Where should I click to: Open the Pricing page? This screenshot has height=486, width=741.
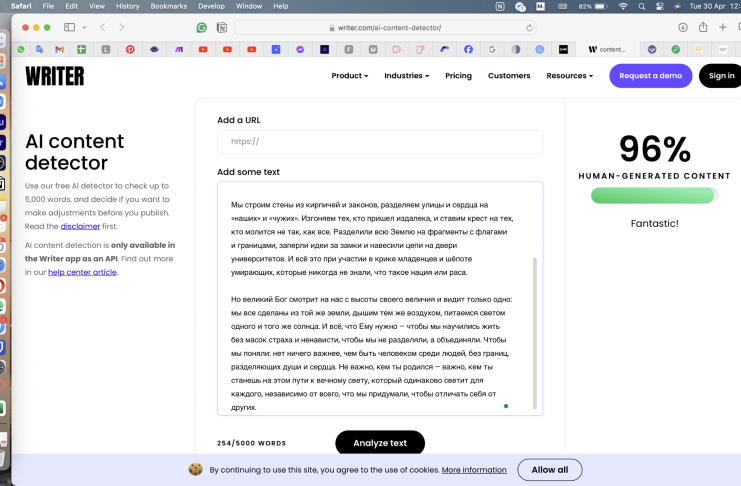point(458,76)
